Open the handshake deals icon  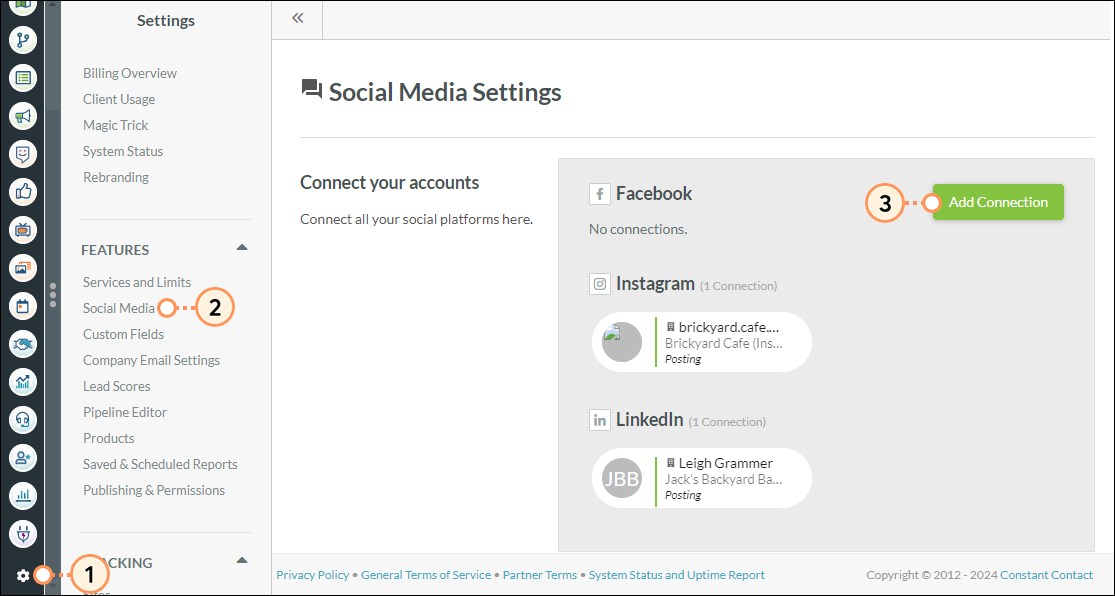23,344
